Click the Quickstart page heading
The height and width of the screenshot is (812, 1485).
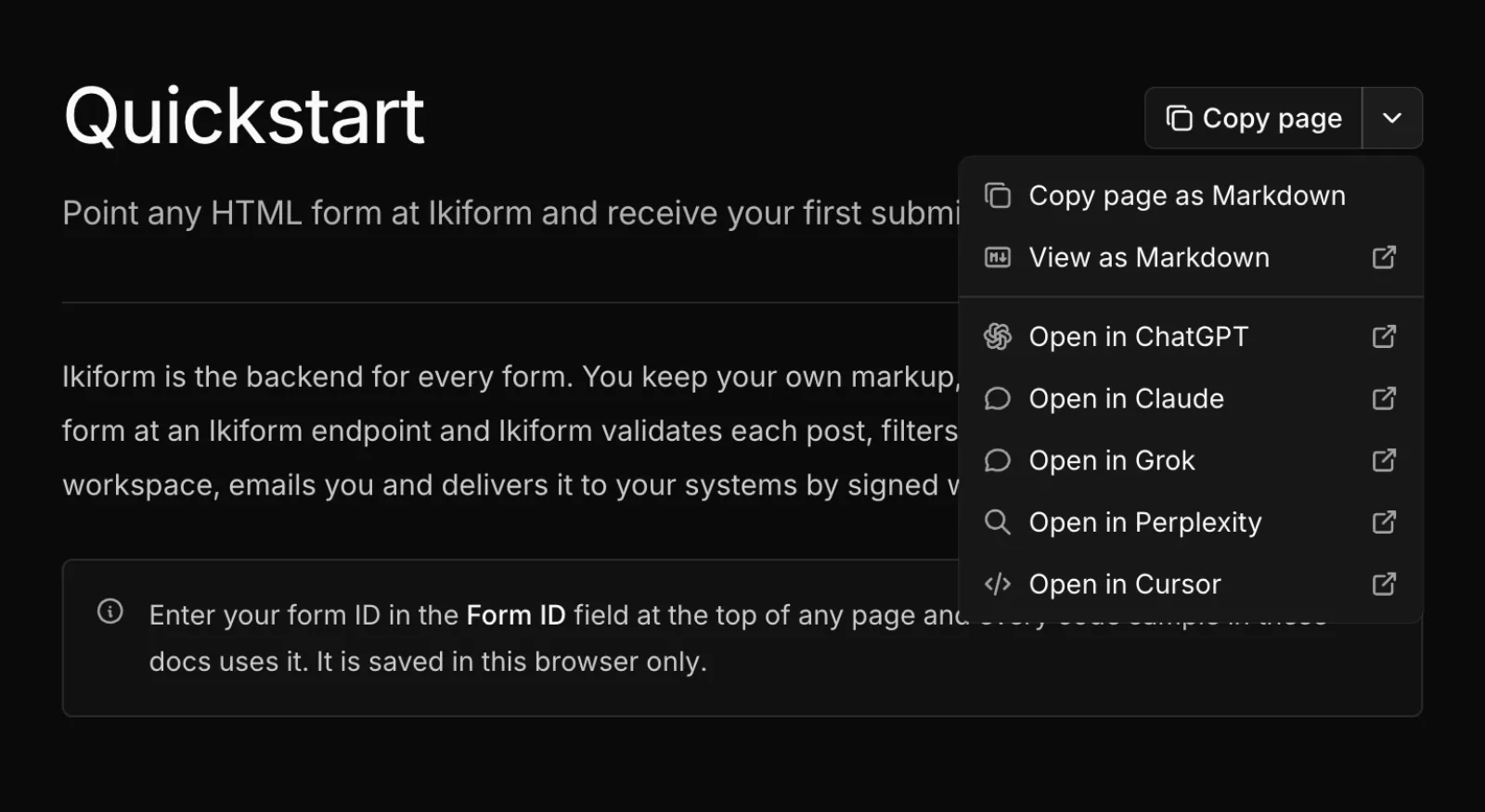(x=244, y=117)
